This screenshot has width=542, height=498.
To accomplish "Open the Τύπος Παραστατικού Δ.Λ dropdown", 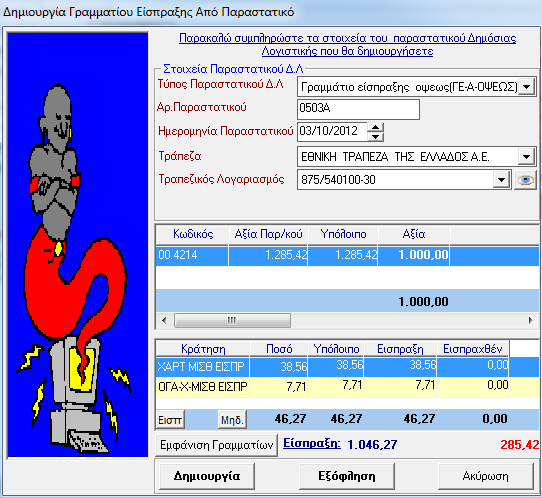I will click(526, 87).
